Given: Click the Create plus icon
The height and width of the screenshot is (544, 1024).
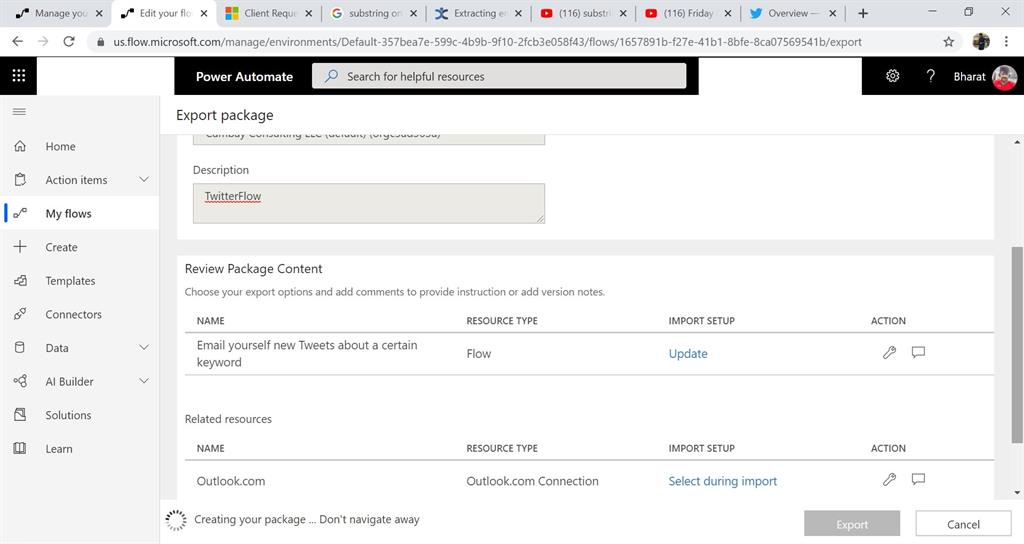Looking at the screenshot, I should pos(20,247).
